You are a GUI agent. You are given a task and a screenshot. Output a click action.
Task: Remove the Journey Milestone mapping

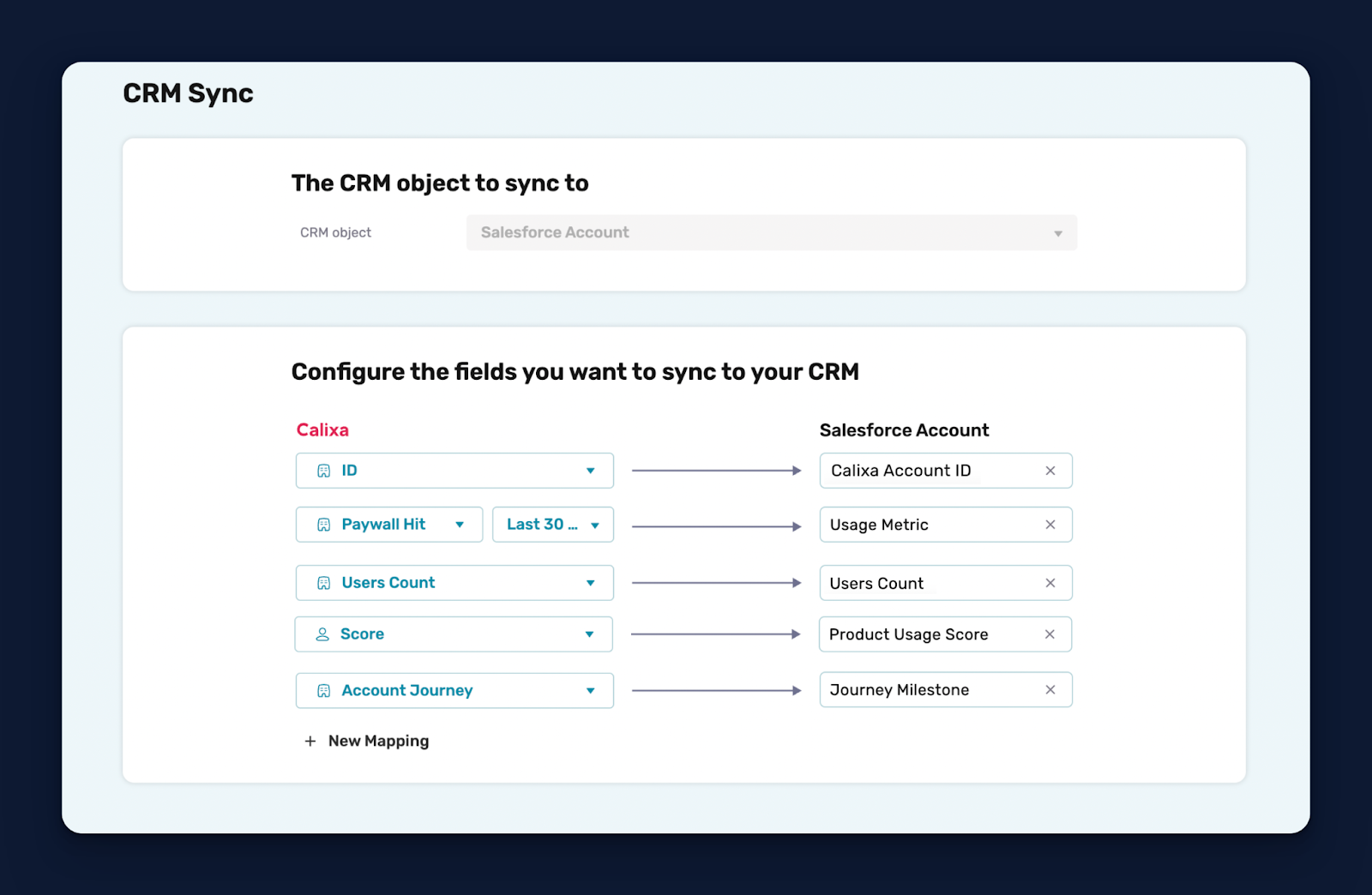[x=1050, y=690]
